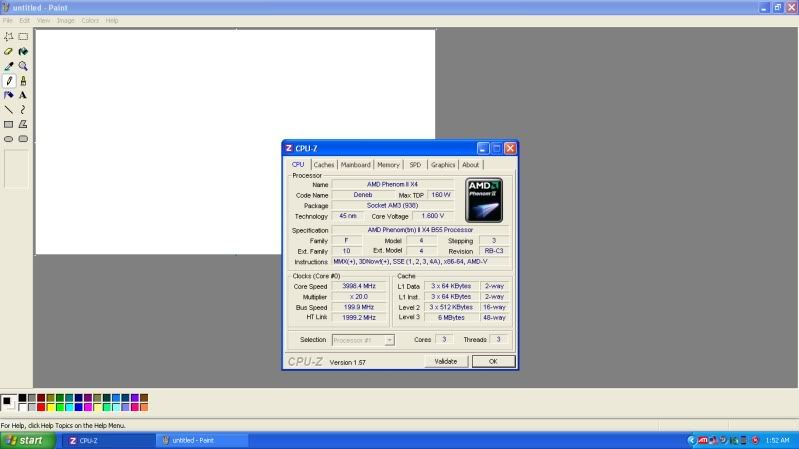Open Paint's File menu

click(8, 21)
